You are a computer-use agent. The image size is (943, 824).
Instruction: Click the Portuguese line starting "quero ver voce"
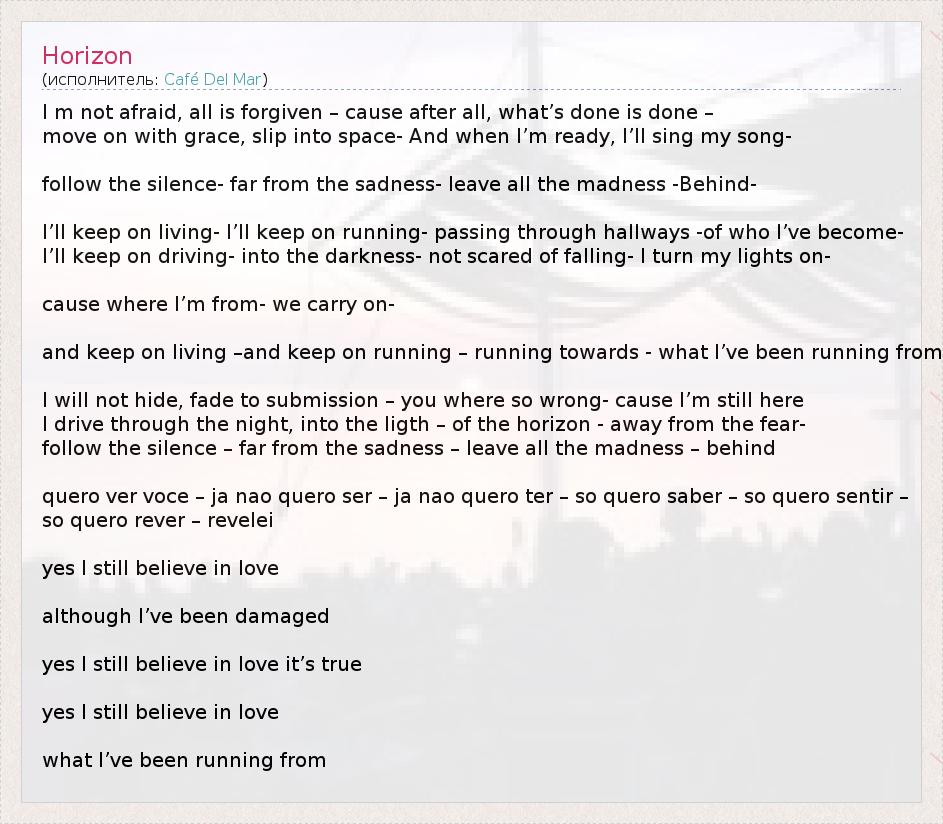[x=475, y=496]
